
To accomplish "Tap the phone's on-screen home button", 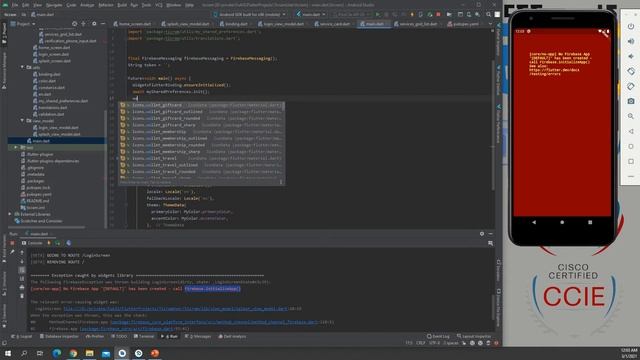I will [x=562, y=222].
